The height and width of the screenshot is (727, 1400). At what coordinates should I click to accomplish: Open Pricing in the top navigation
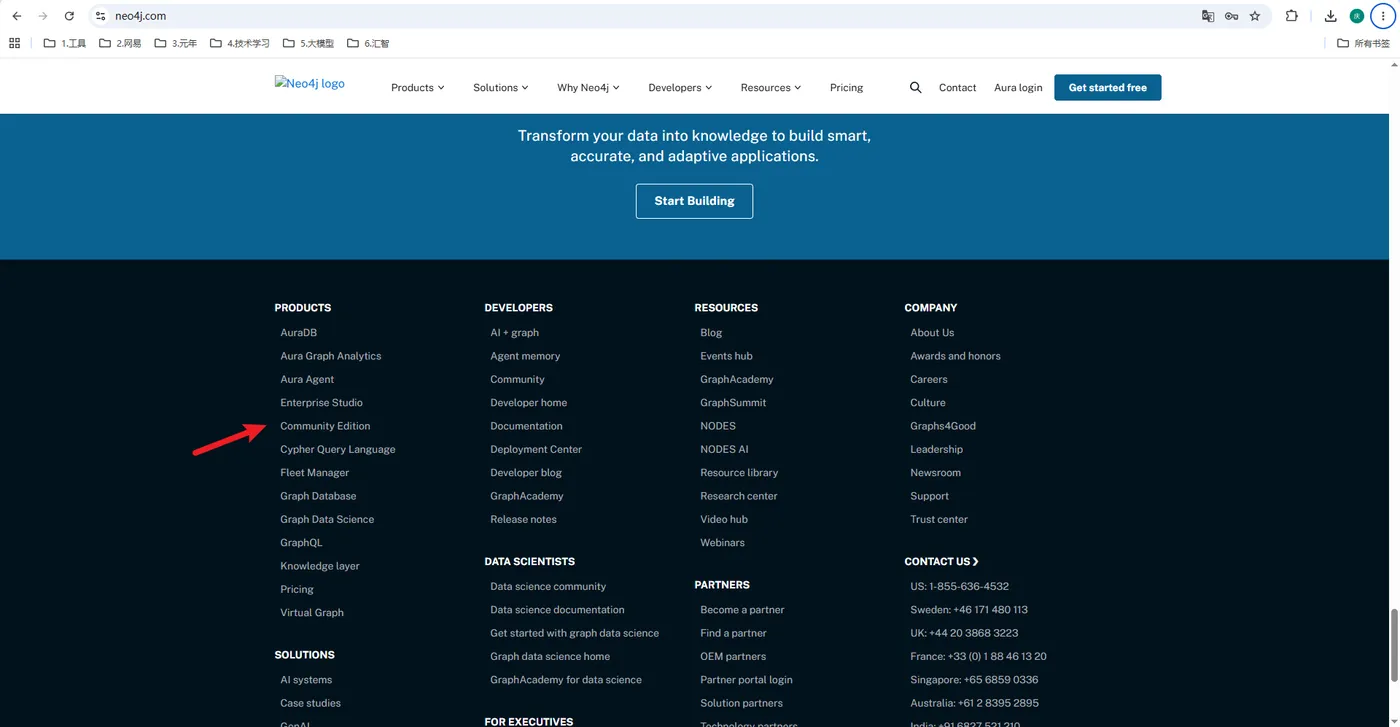pos(846,88)
